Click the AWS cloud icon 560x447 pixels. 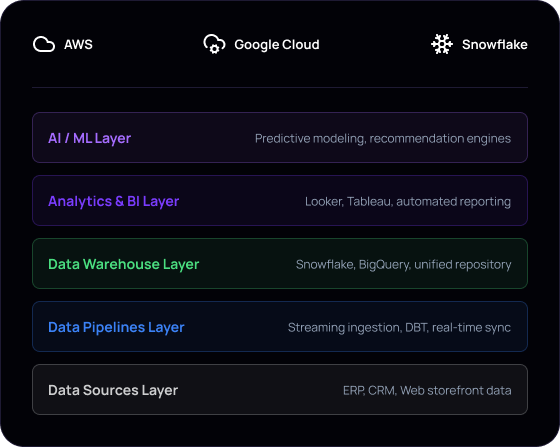pos(44,44)
